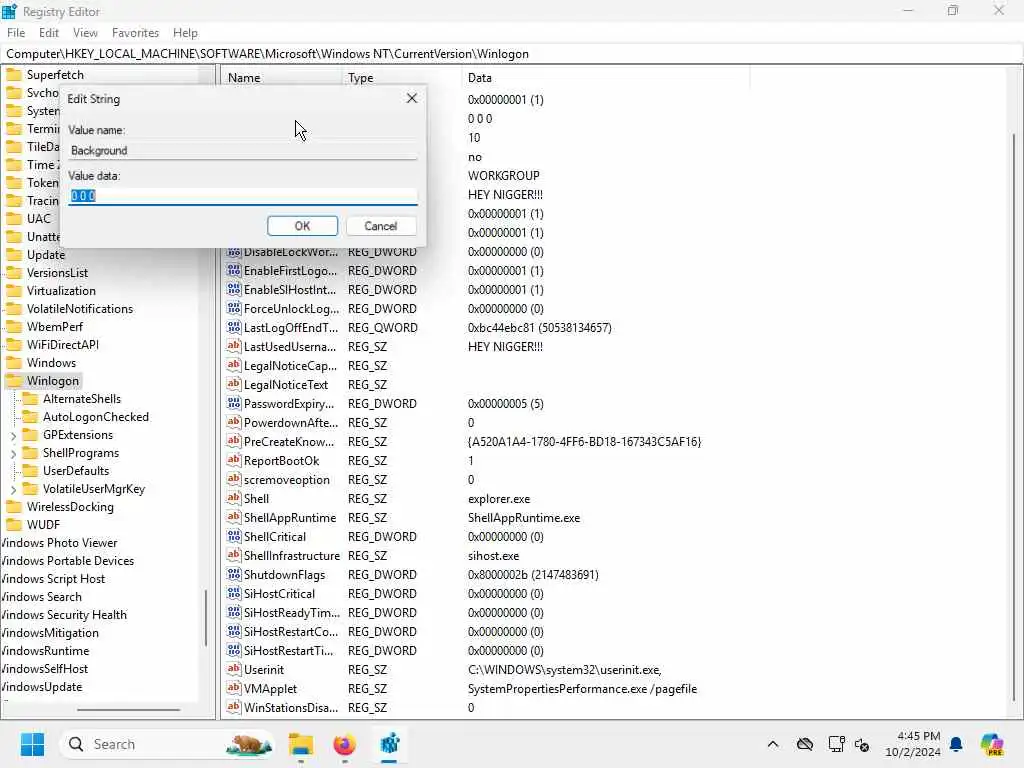The height and width of the screenshot is (768, 1024).
Task: Click the DWORD icon beside ShutdownFlags
Action: [233, 574]
